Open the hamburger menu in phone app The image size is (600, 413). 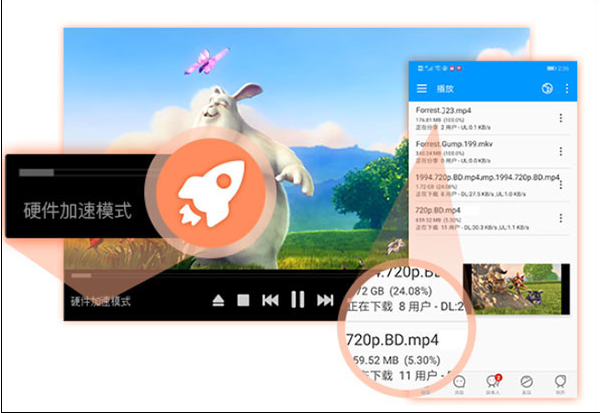tap(422, 89)
